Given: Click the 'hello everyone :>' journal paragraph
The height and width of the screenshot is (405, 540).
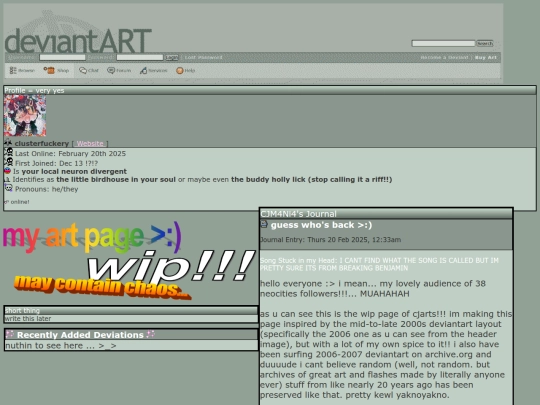Looking at the screenshot, I should [x=373, y=289].
